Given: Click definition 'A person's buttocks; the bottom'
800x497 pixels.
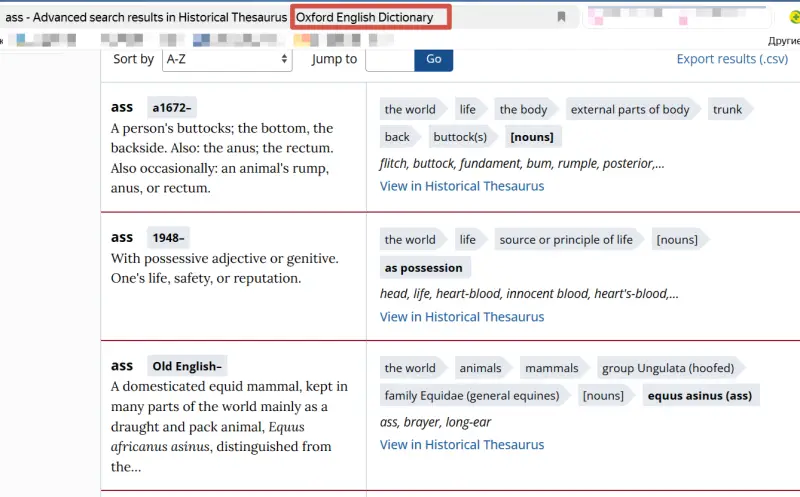Looking at the screenshot, I should pos(222,158).
